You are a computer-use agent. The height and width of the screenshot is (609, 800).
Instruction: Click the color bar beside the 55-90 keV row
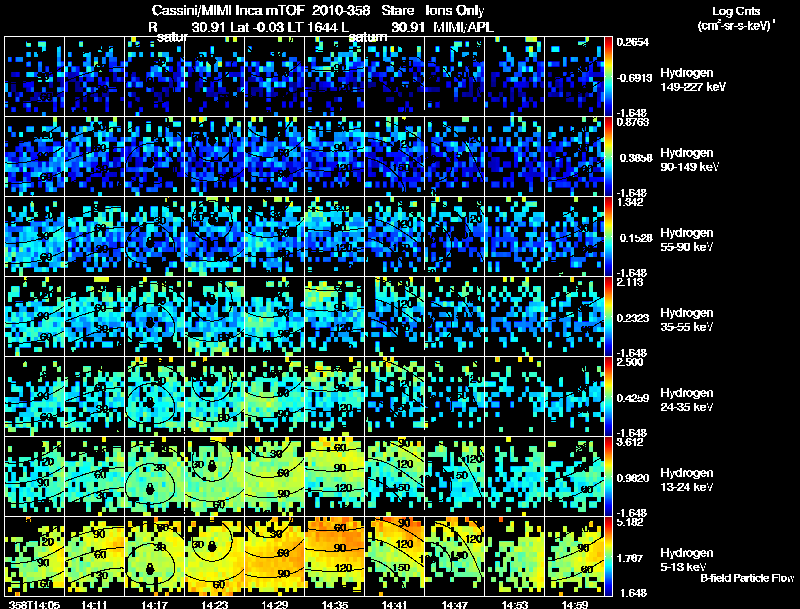608,236
